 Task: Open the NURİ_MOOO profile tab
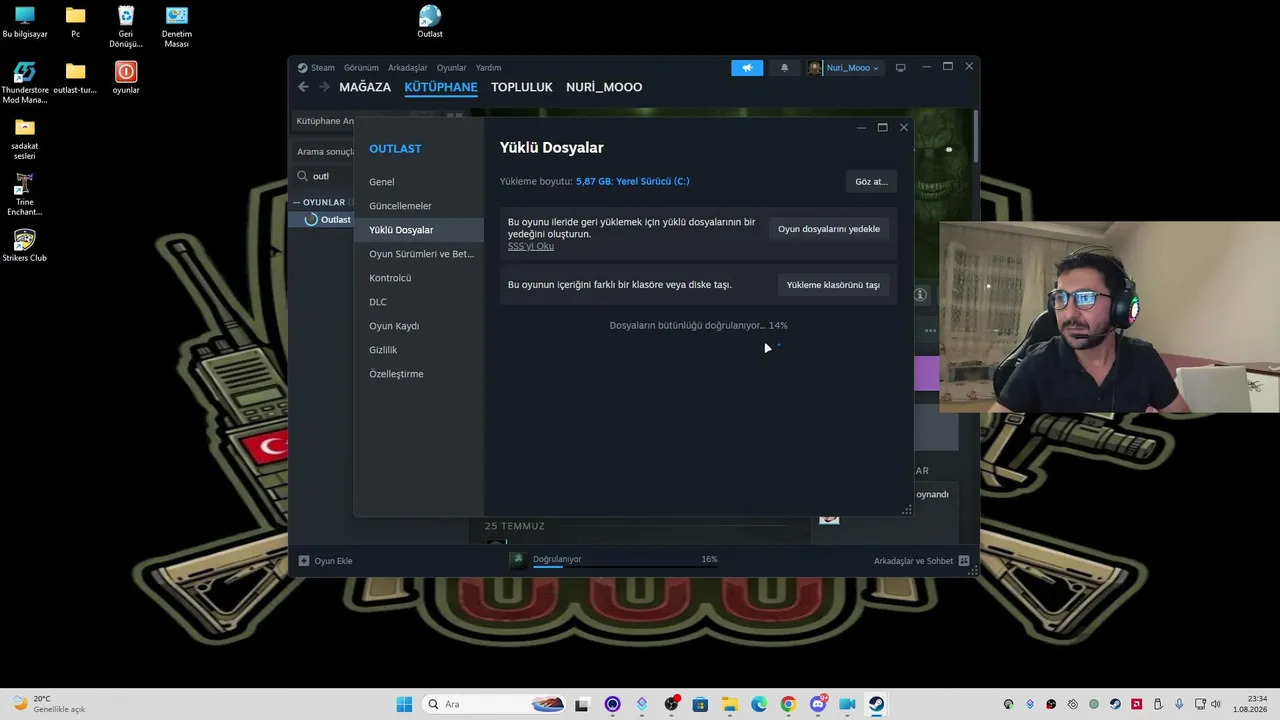tap(604, 87)
